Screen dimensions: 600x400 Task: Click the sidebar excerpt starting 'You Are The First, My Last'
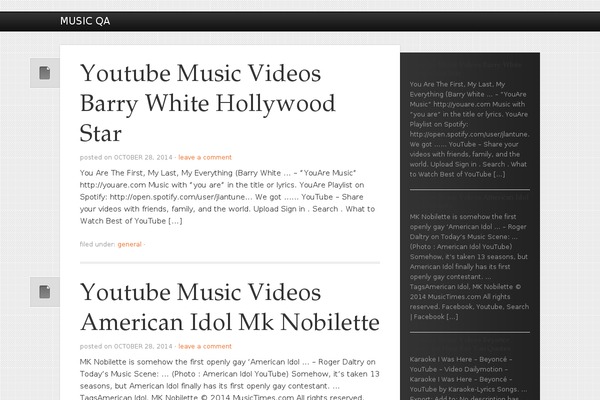tap(469, 129)
